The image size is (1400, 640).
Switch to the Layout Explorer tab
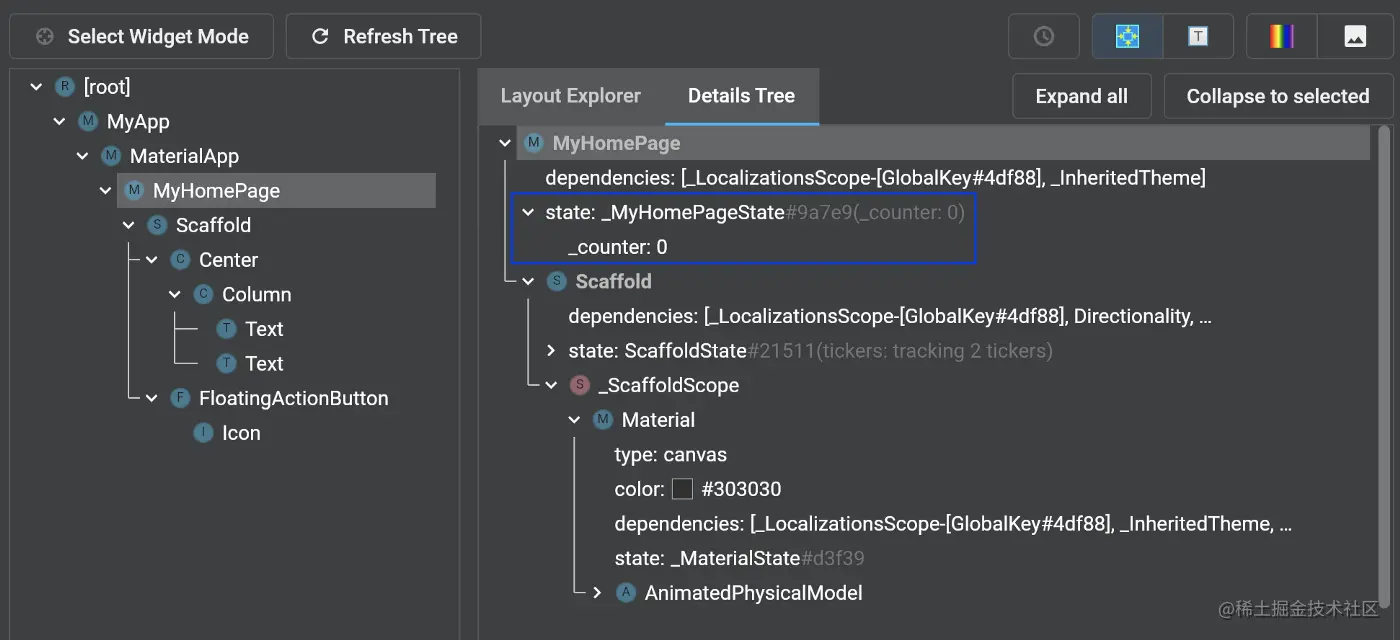tap(570, 96)
